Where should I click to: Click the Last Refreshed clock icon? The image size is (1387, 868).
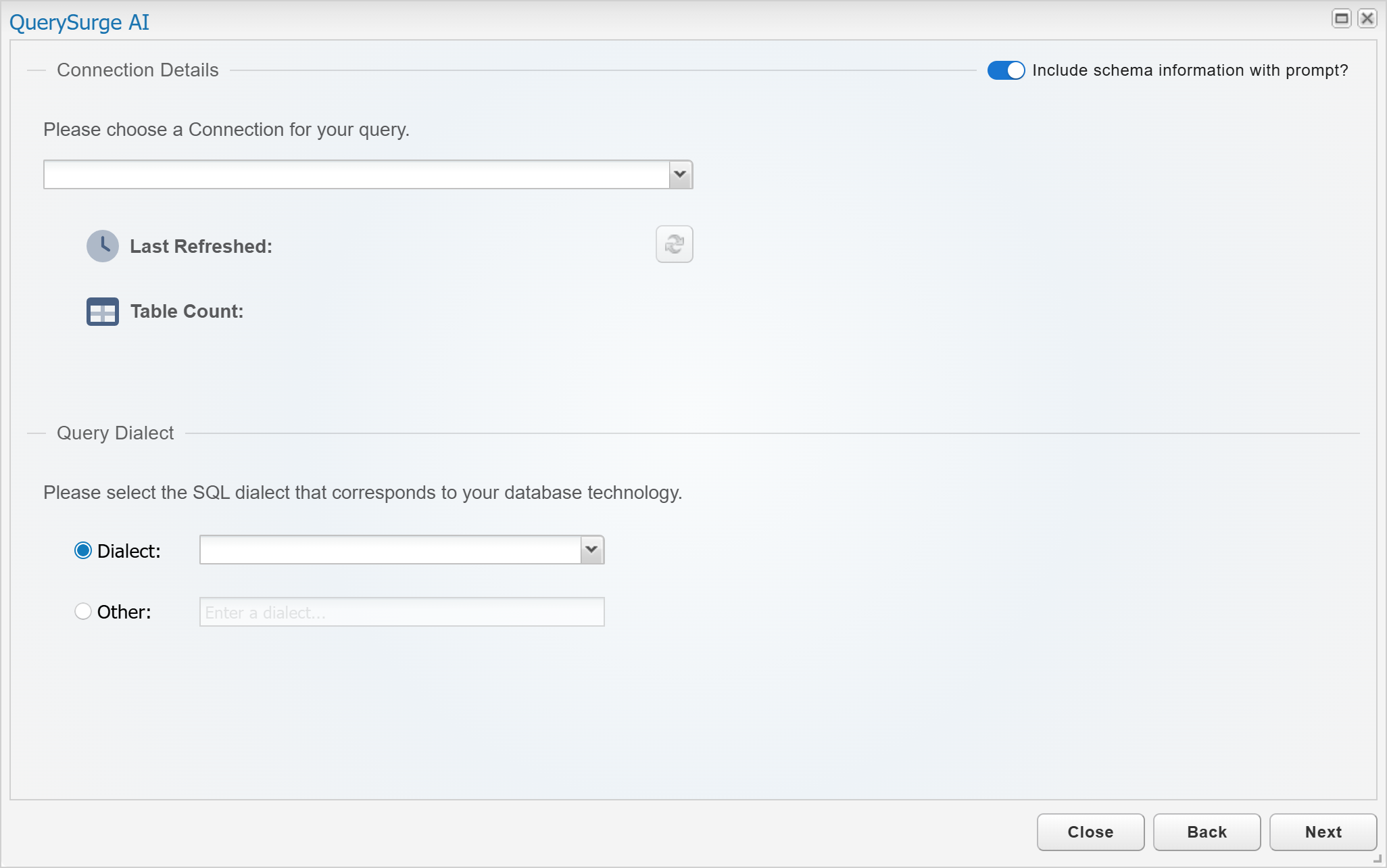click(x=103, y=246)
